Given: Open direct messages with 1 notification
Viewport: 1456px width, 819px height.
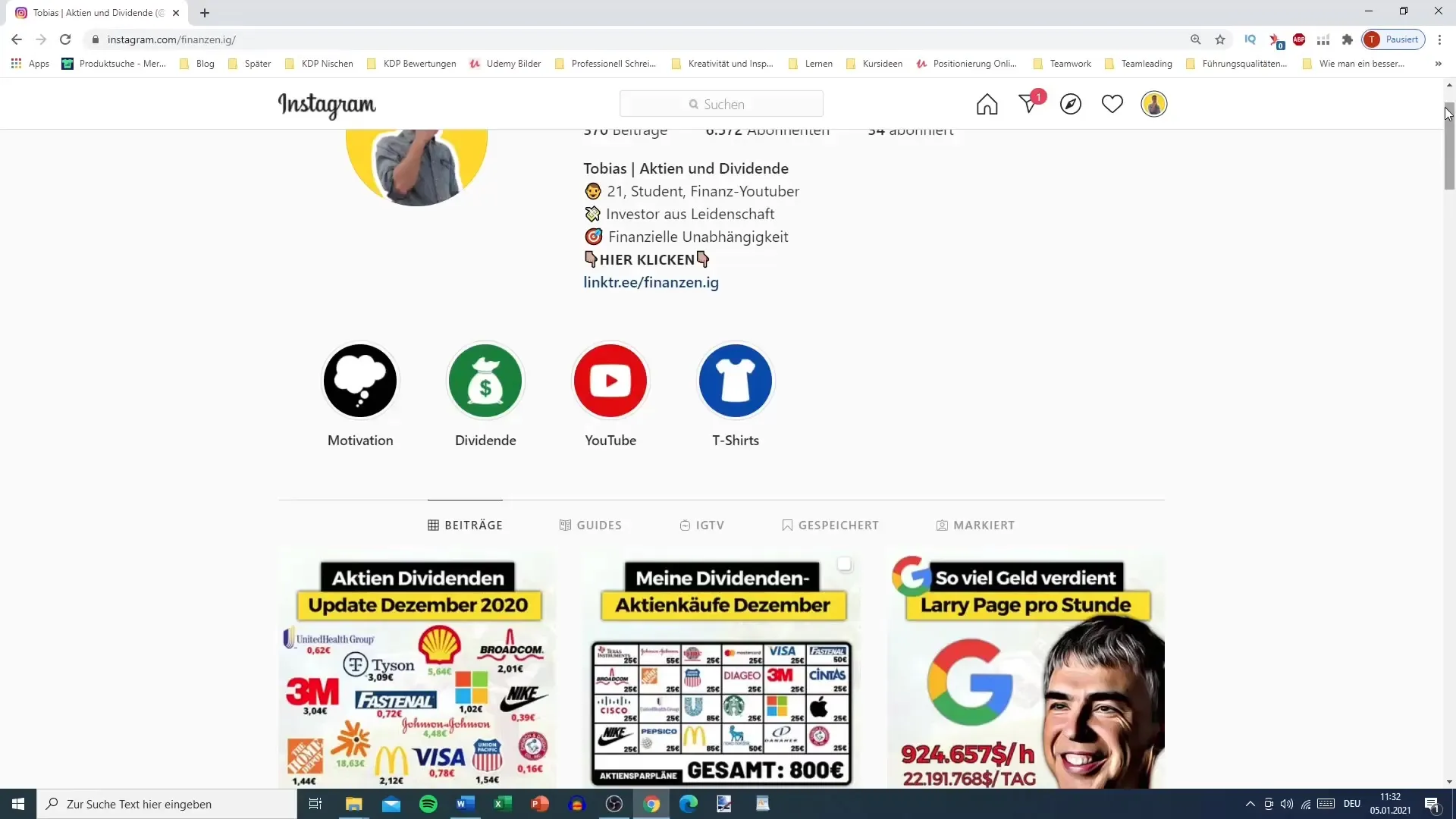Looking at the screenshot, I should click(1029, 103).
